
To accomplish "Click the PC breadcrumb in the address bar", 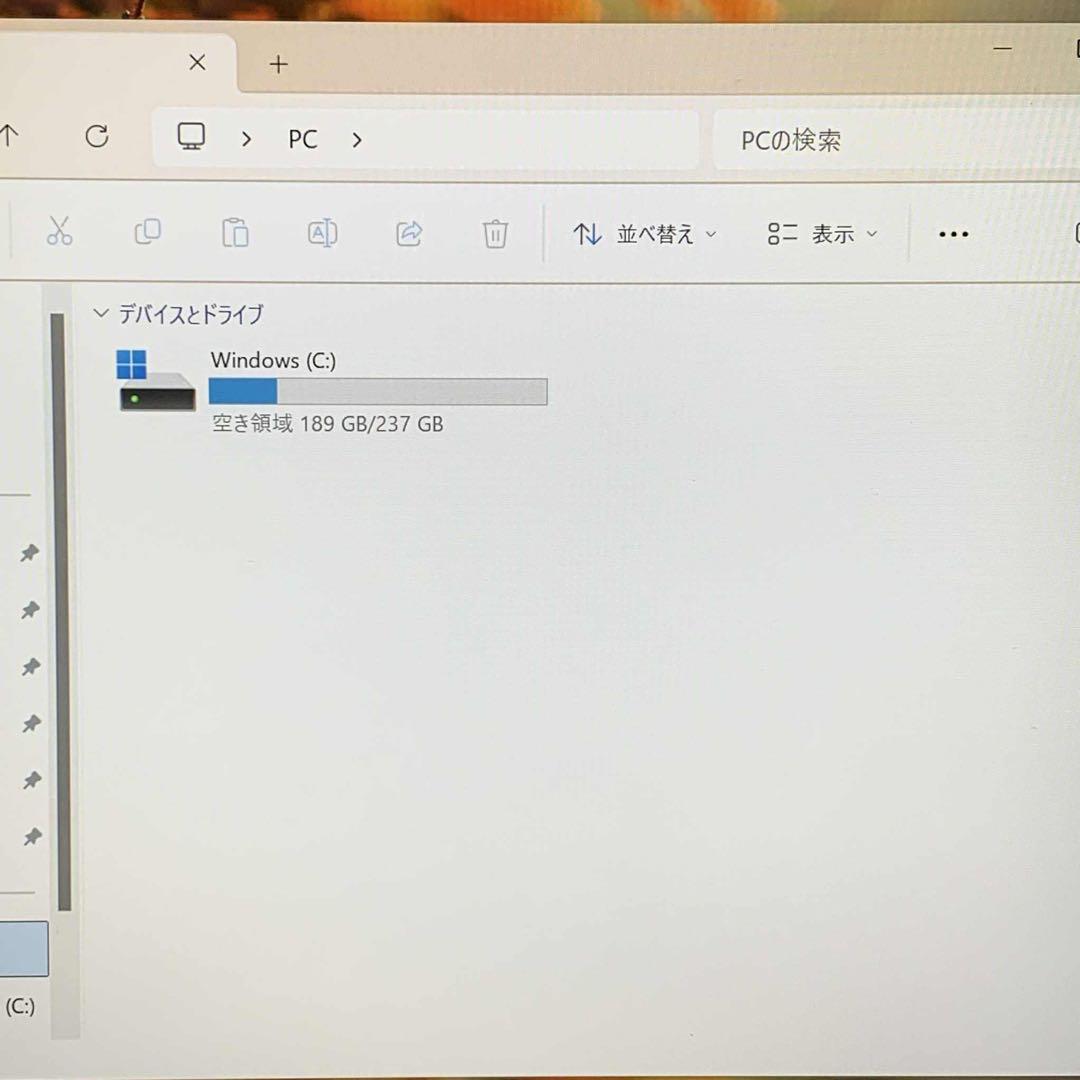I will click(302, 139).
